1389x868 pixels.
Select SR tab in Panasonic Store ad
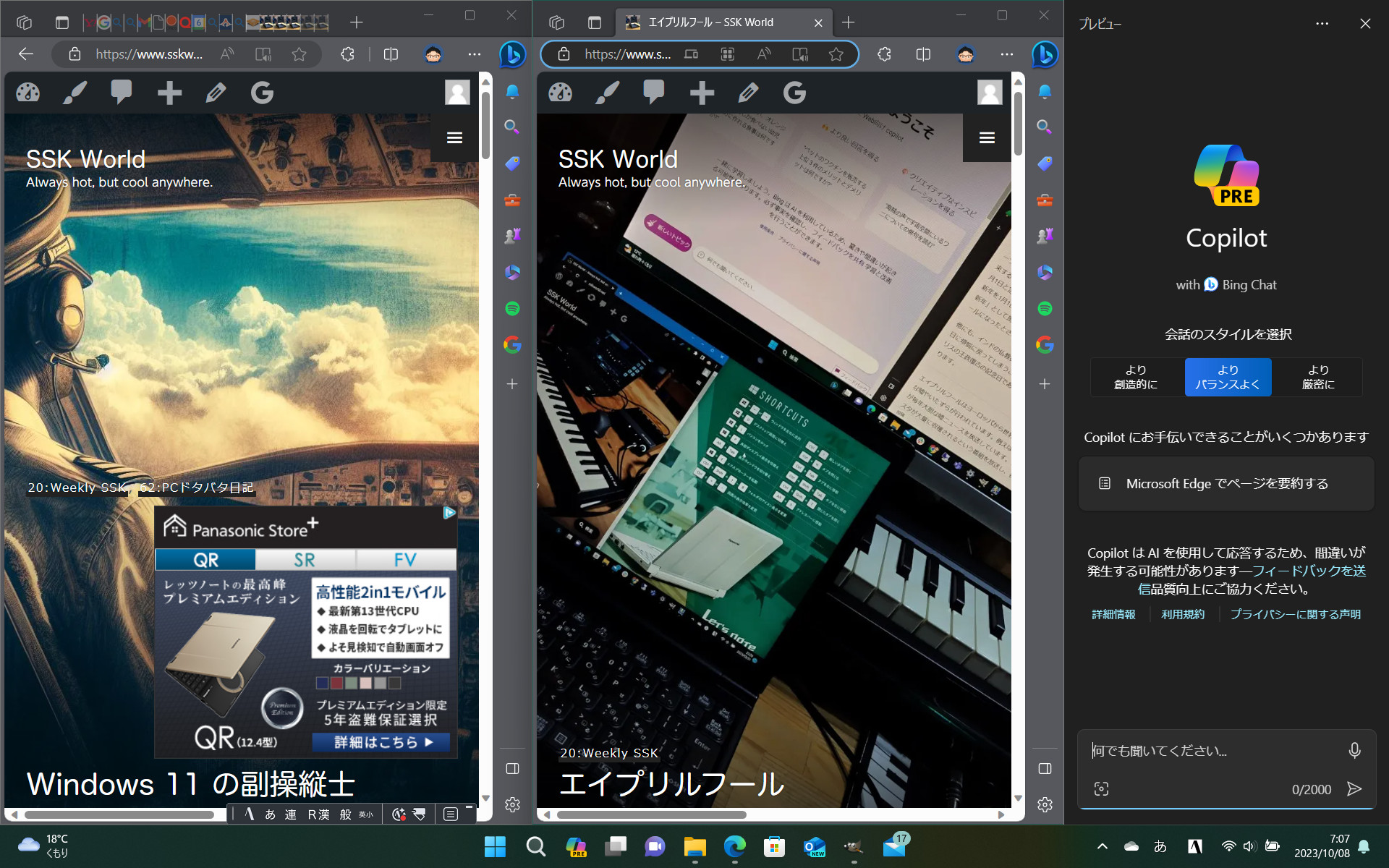point(305,560)
